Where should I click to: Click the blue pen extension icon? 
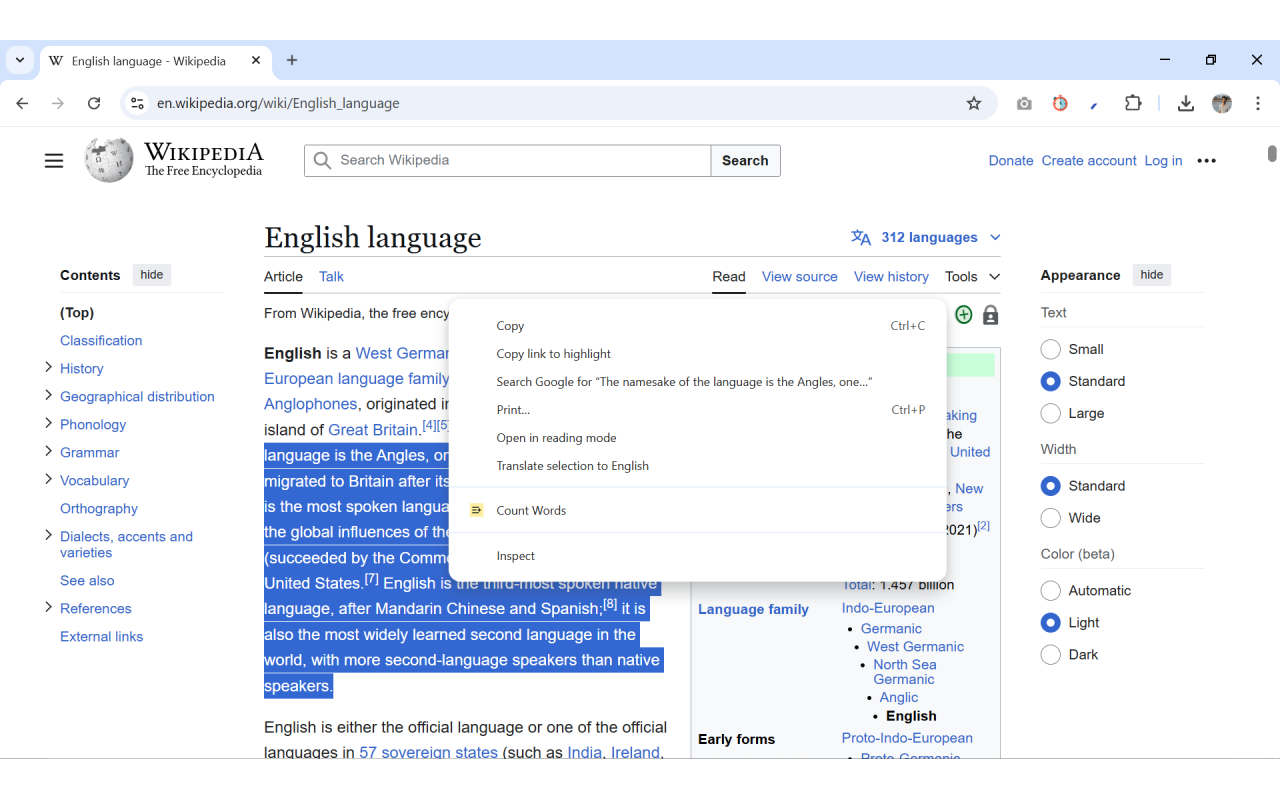point(1094,104)
